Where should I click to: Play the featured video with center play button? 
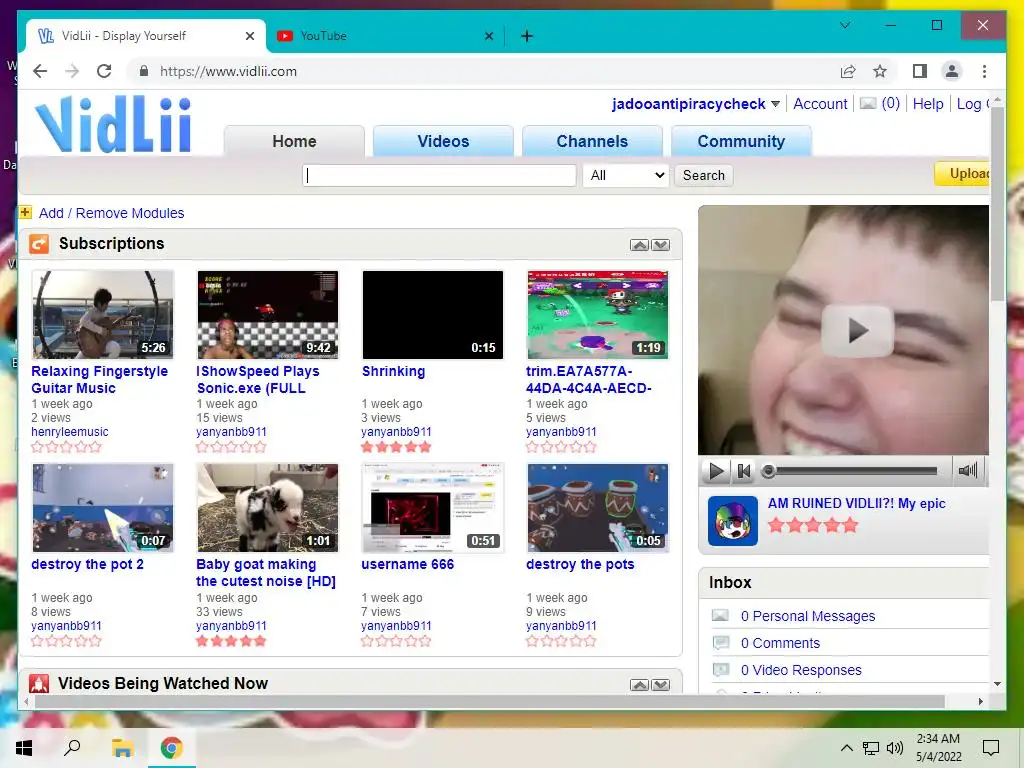pos(857,331)
